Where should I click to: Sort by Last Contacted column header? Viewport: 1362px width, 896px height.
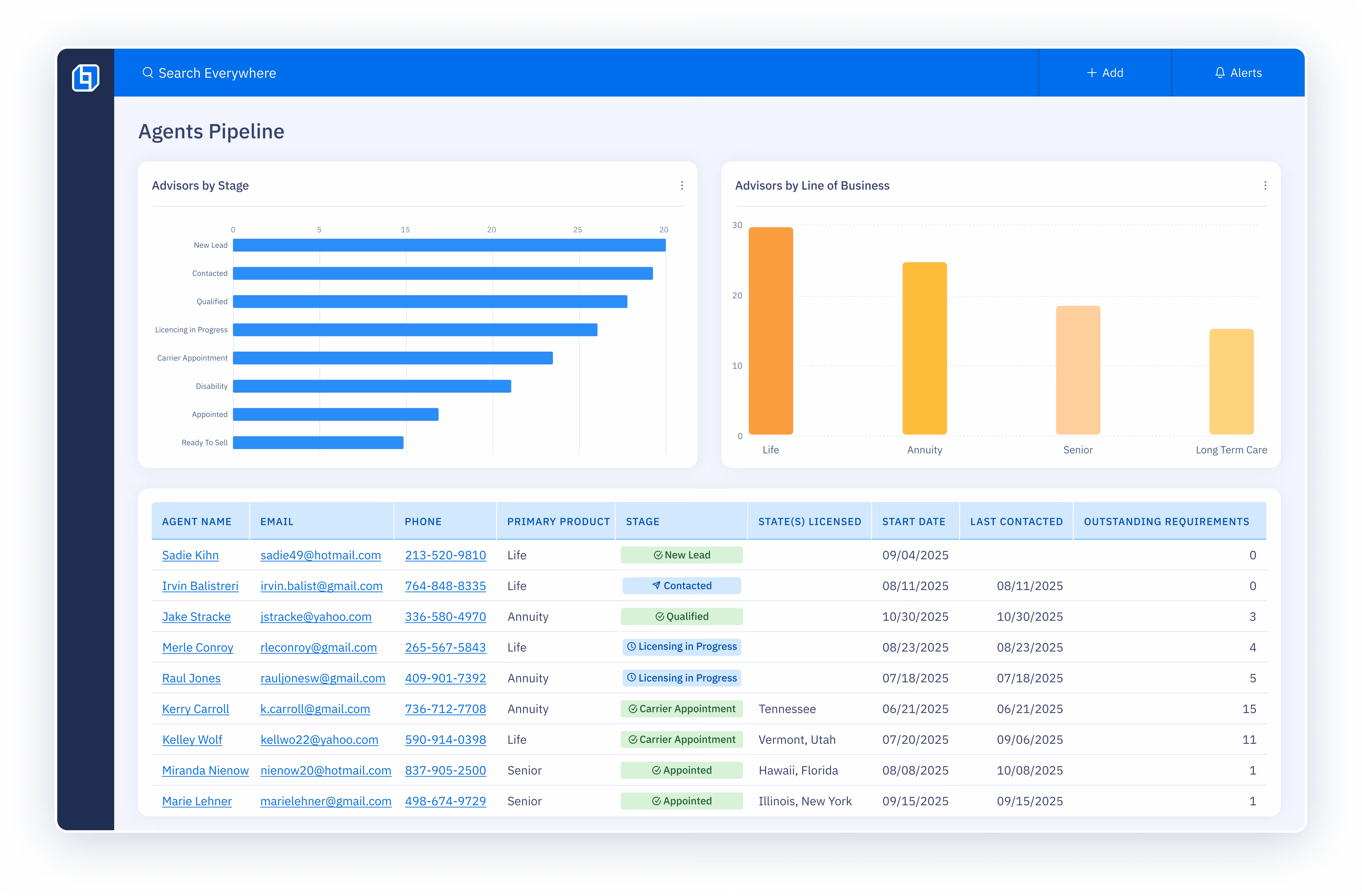[x=1016, y=521]
